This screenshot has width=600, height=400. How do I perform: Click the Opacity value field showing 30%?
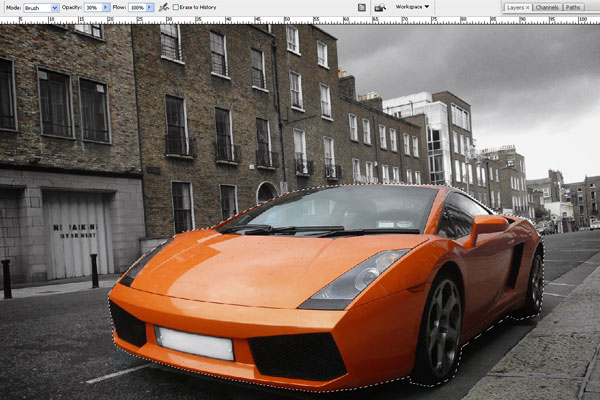pos(93,8)
